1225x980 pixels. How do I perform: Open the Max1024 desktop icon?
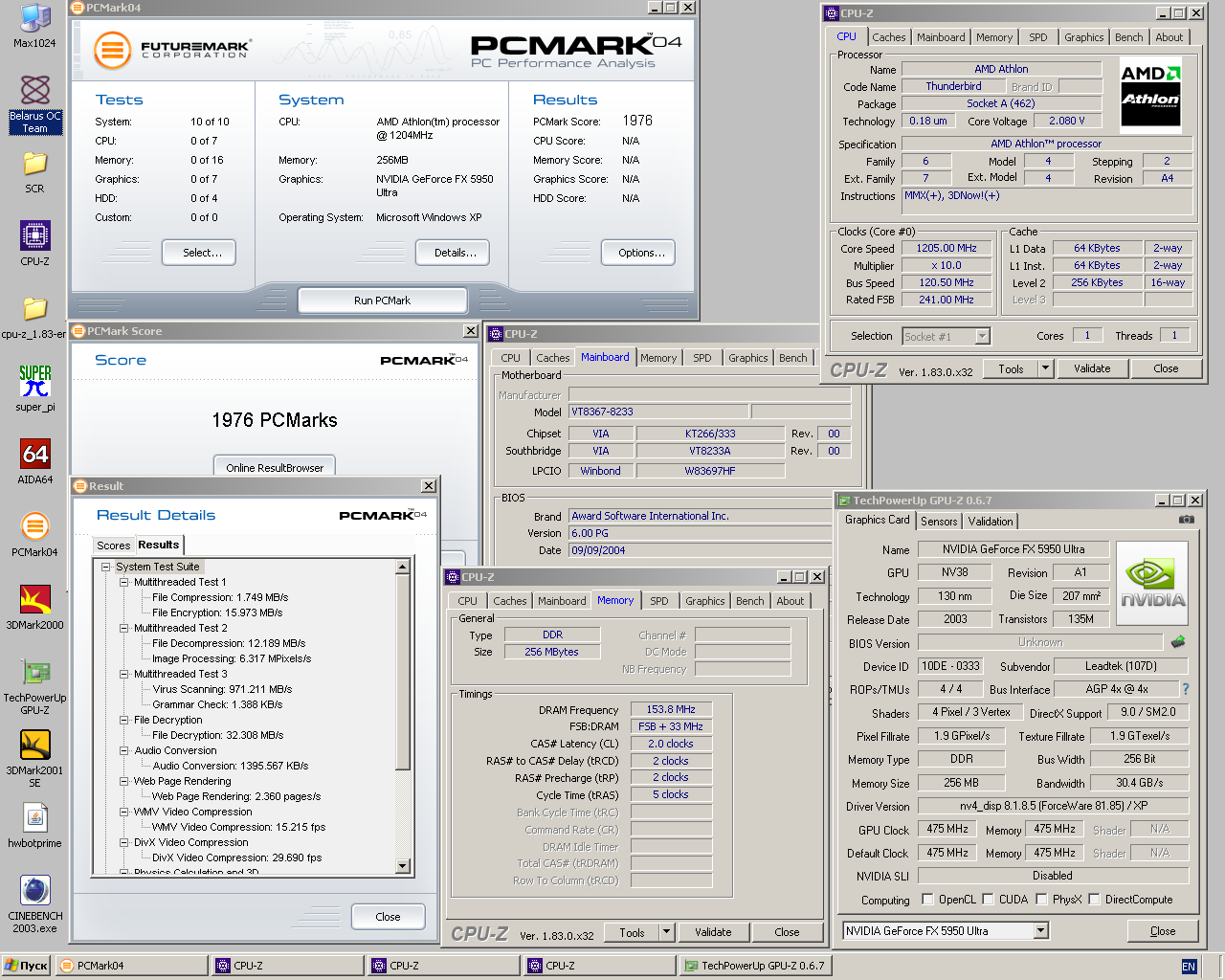[34, 26]
